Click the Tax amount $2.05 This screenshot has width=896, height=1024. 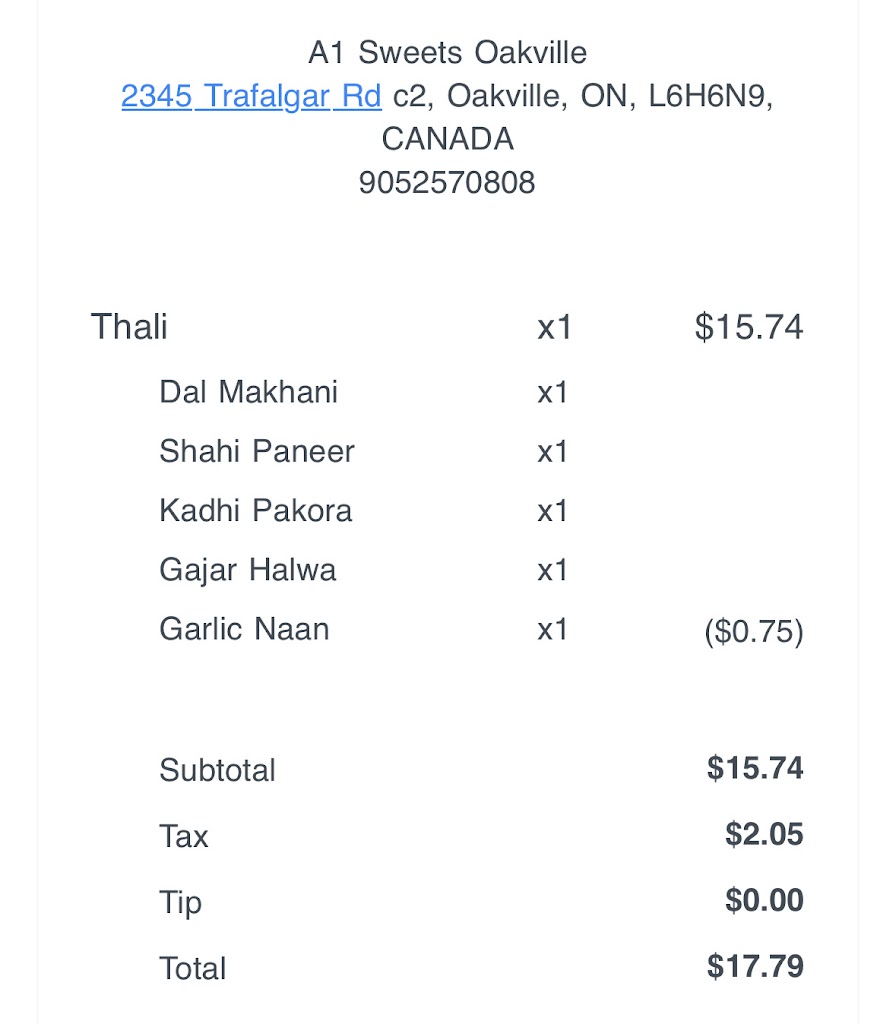[x=764, y=834]
